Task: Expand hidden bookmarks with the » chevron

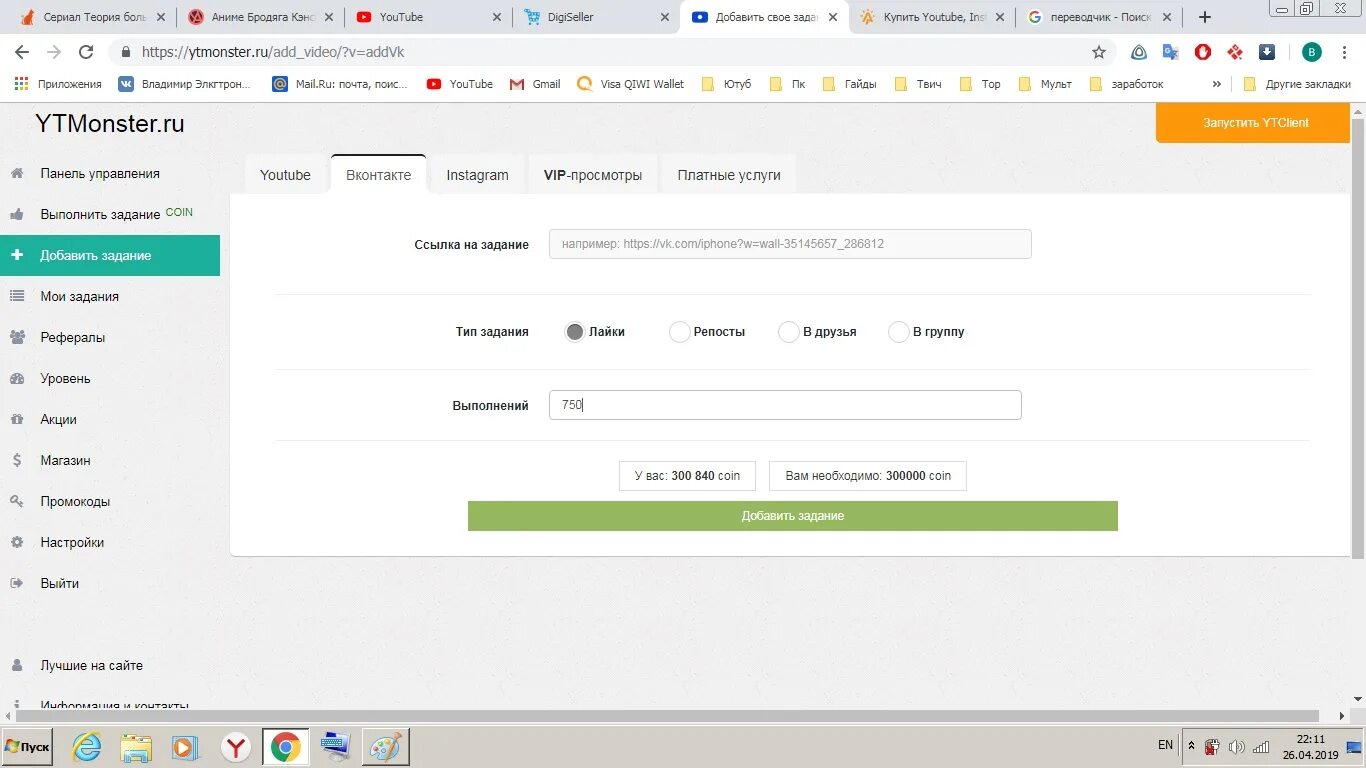Action: 1217,84
